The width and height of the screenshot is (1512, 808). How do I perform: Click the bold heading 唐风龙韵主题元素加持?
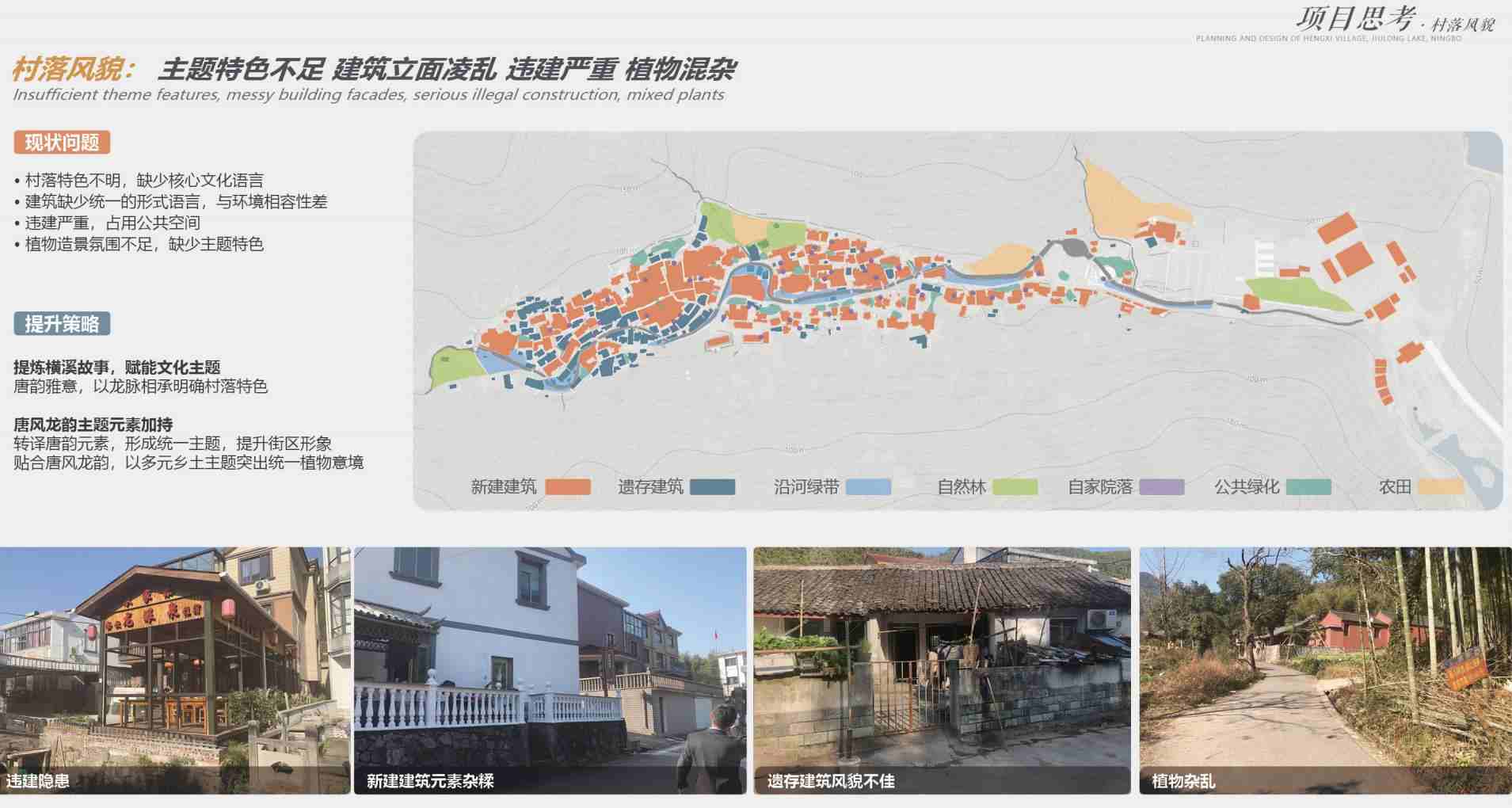point(93,425)
